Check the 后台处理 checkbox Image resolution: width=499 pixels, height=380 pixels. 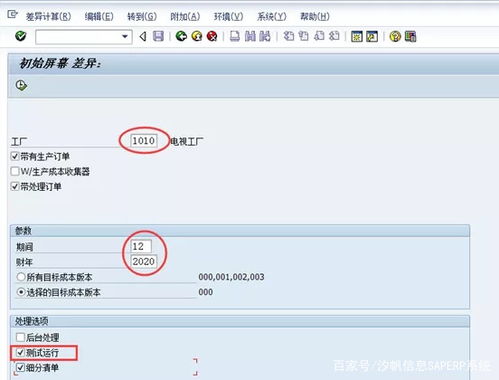click(x=20, y=337)
